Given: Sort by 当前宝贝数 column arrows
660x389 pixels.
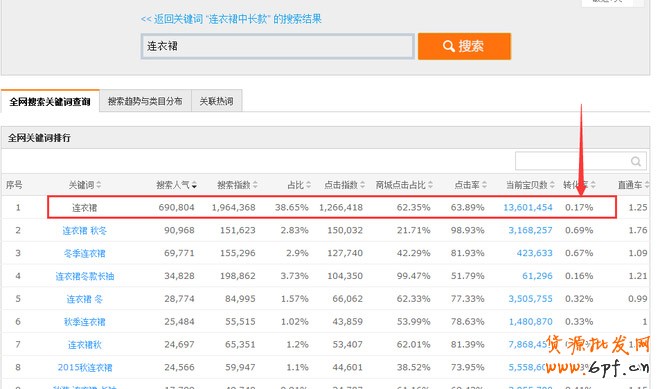Looking at the screenshot, I should pyautogui.click(x=552, y=185).
